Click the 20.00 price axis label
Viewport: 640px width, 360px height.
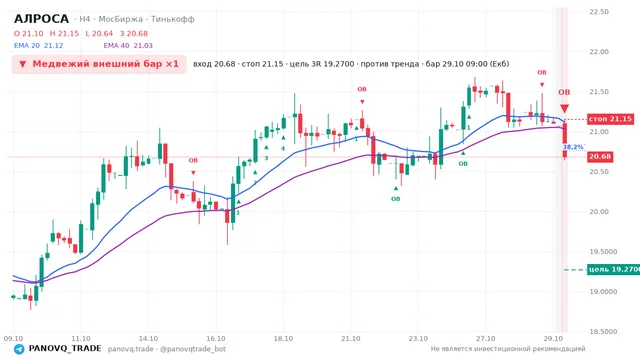[x=599, y=212]
